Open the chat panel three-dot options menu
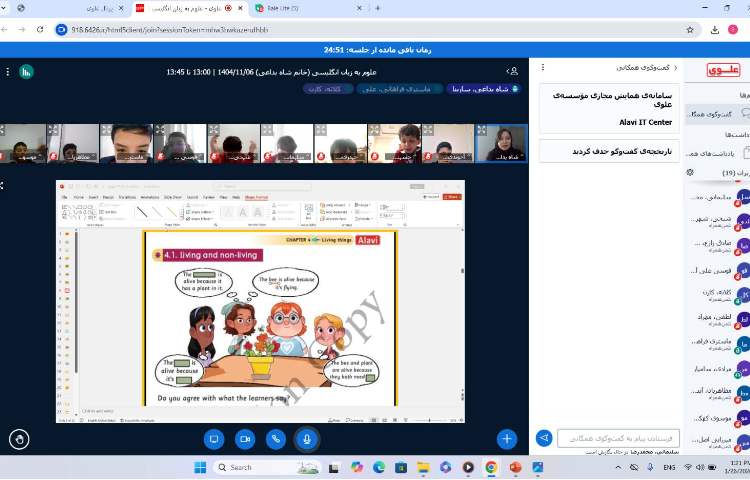The width and height of the screenshot is (750, 480). (543, 67)
